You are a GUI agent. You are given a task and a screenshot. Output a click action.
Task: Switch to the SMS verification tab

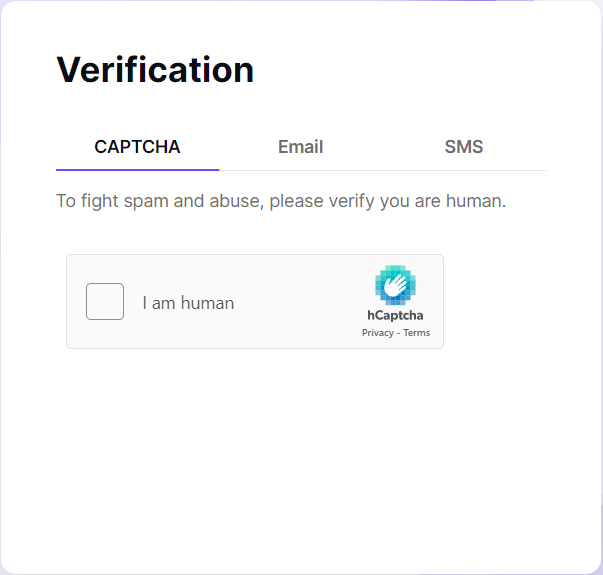(464, 147)
